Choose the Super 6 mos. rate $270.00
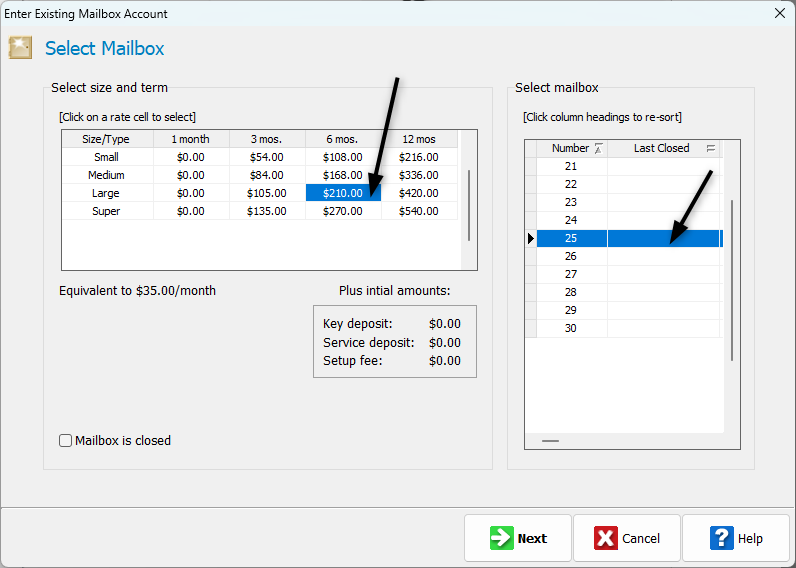This screenshot has width=796, height=568. 343,211
